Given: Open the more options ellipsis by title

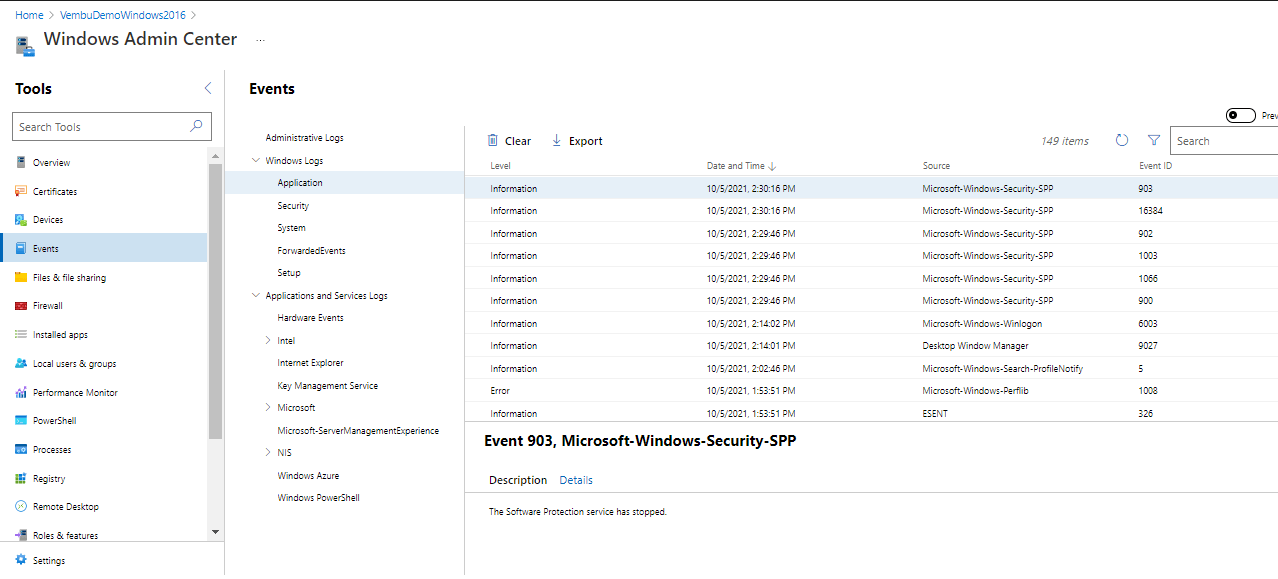Looking at the screenshot, I should point(261,41).
